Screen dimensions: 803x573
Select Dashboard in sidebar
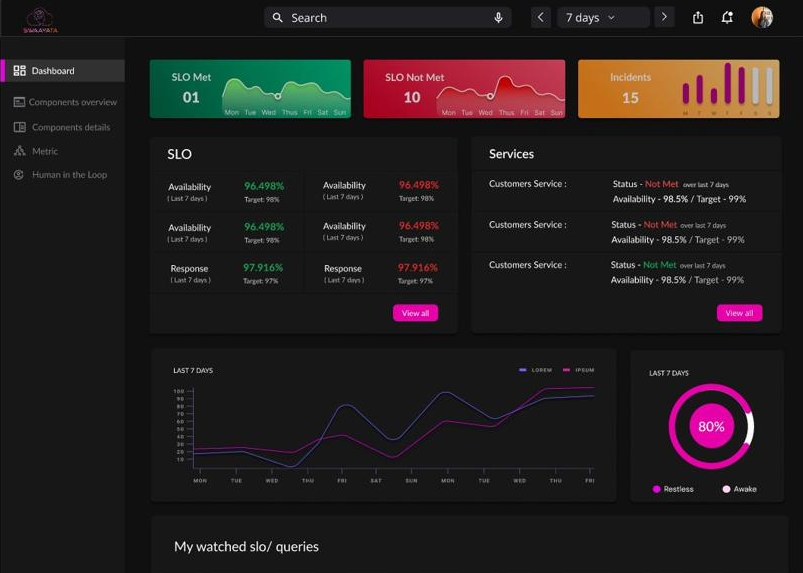coord(62,71)
